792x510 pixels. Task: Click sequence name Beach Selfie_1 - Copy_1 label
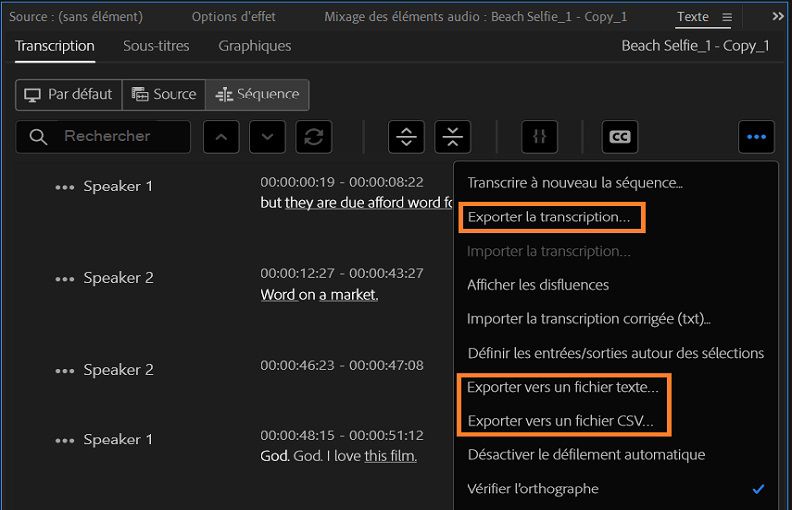pos(695,46)
